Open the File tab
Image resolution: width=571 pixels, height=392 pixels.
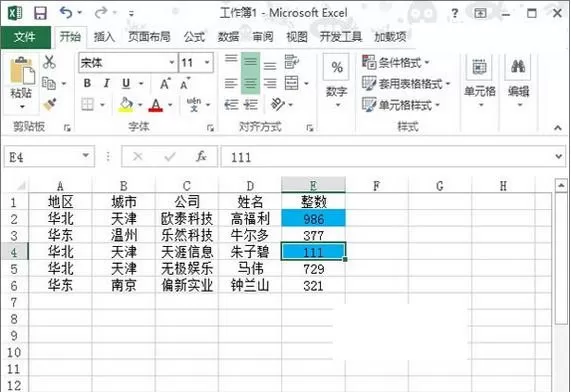tap(25, 37)
